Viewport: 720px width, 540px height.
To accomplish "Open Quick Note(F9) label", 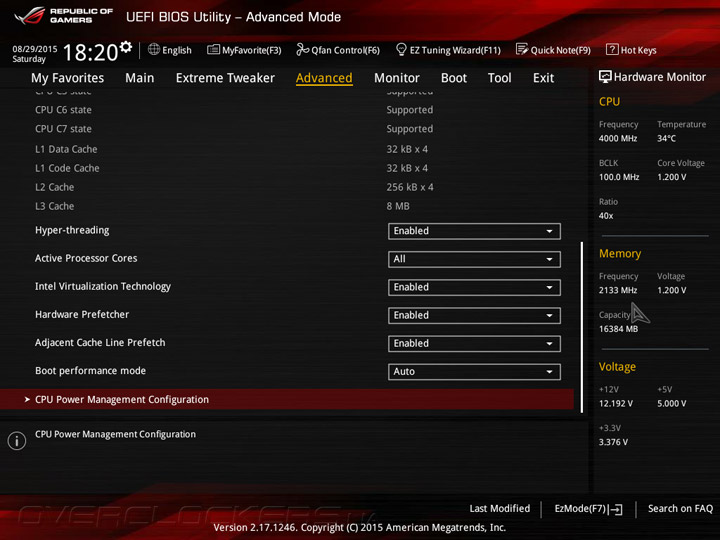I will 561,50.
